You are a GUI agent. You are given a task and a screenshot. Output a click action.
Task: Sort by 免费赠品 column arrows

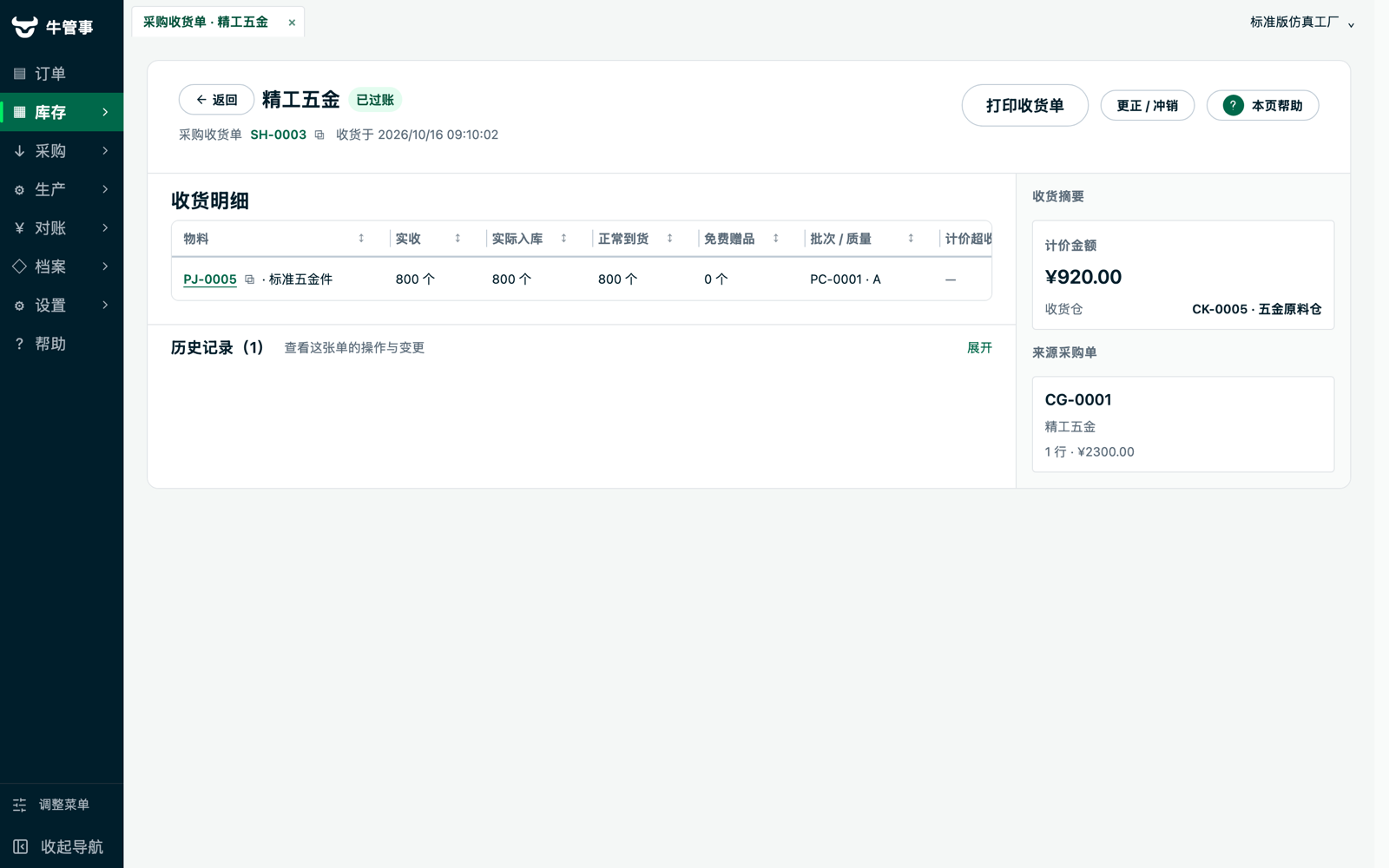[x=775, y=239]
